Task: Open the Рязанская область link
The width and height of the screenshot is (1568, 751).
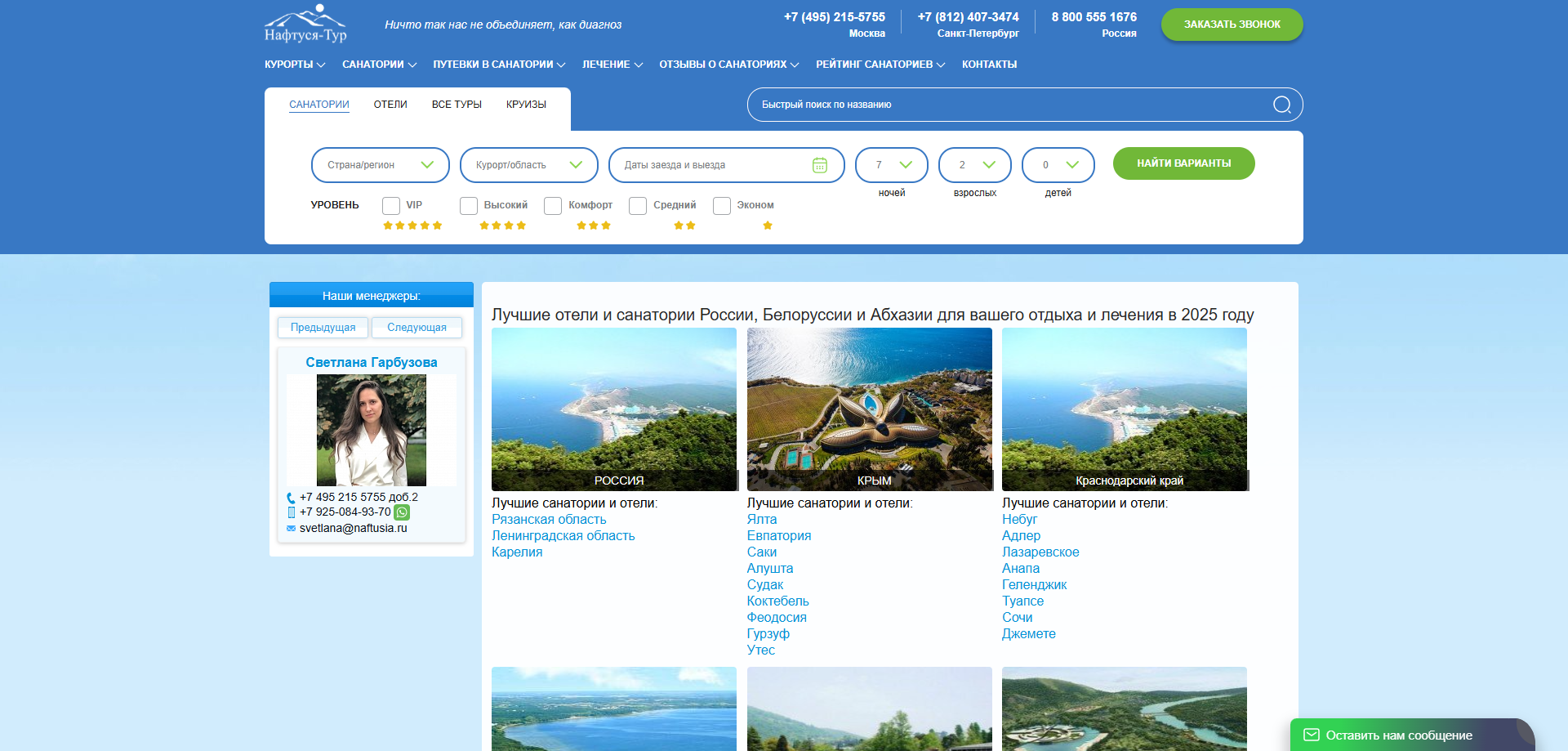Action: pyautogui.click(x=549, y=520)
